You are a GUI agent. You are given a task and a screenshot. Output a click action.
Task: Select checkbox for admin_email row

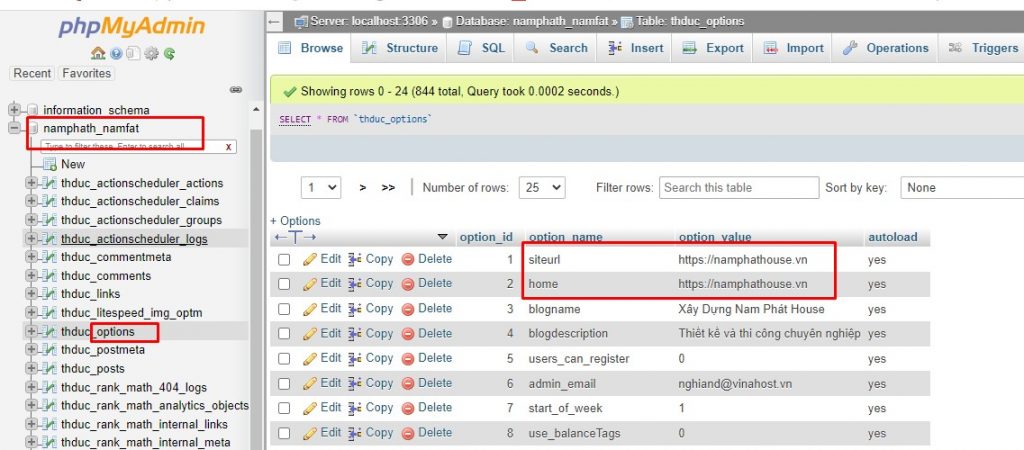point(284,383)
